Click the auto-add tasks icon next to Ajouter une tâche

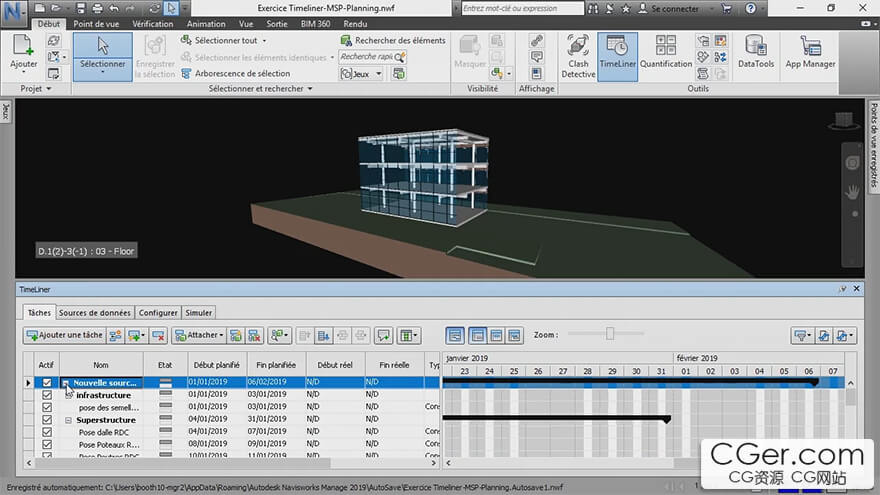(116, 336)
